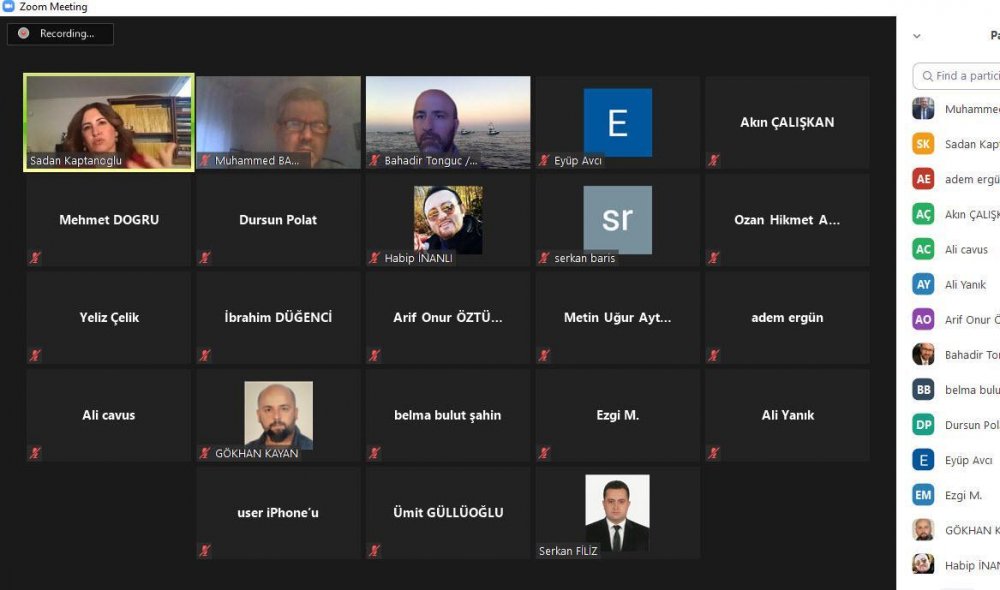Click the red recording indicator dot
This screenshot has width=1000, height=590.
click(24, 33)
